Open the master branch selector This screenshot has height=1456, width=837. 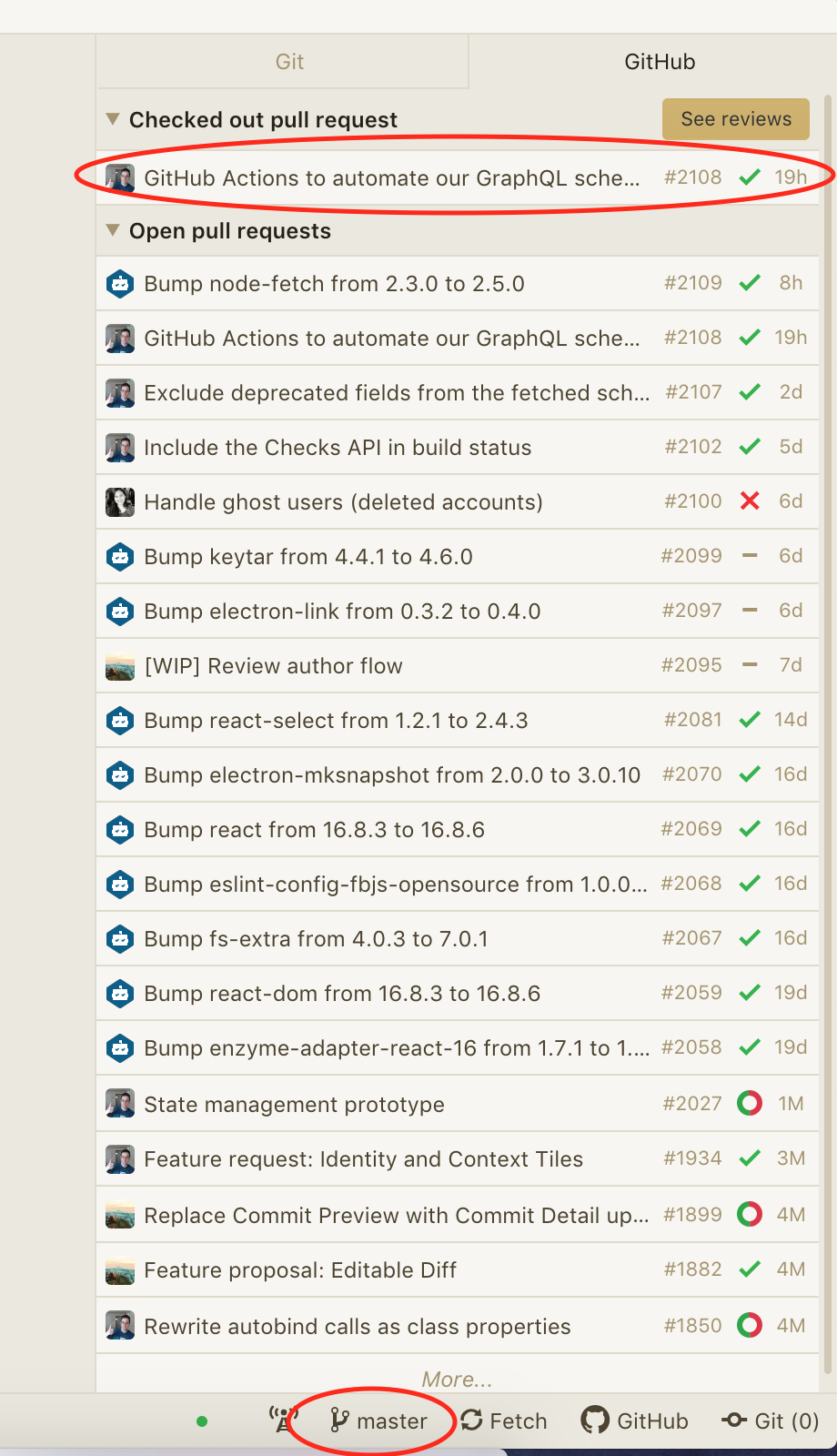click(x=378, y=1421)
